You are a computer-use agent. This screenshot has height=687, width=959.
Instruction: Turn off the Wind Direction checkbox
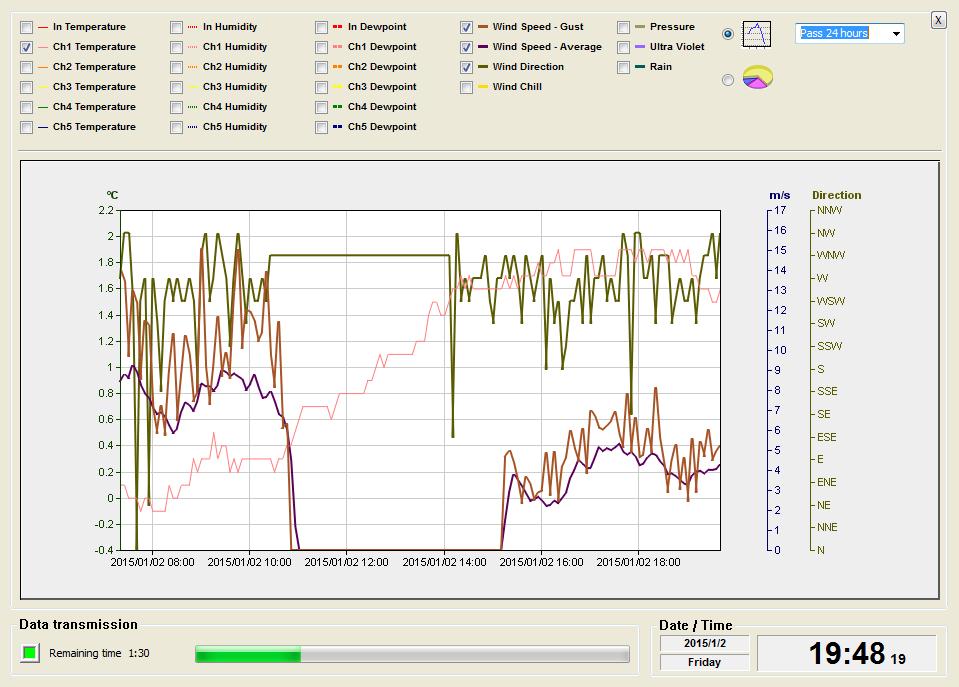(467, 67)
